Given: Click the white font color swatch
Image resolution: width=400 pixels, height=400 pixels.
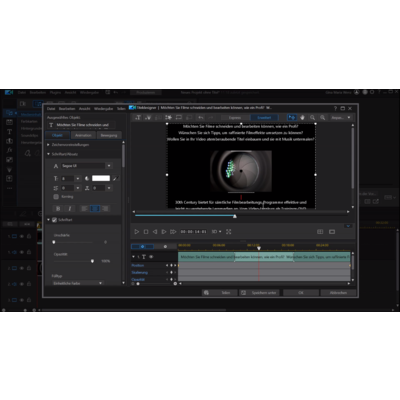Looking at the screenshot, I should pyautogui.click(x=101, y=179).
